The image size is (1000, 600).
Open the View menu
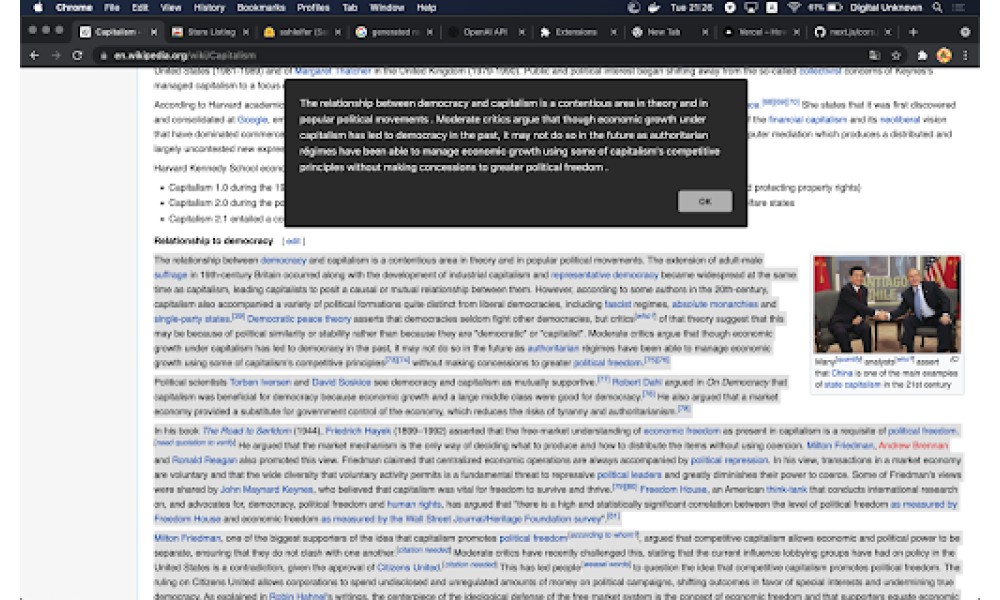click(x=171, y=8)
